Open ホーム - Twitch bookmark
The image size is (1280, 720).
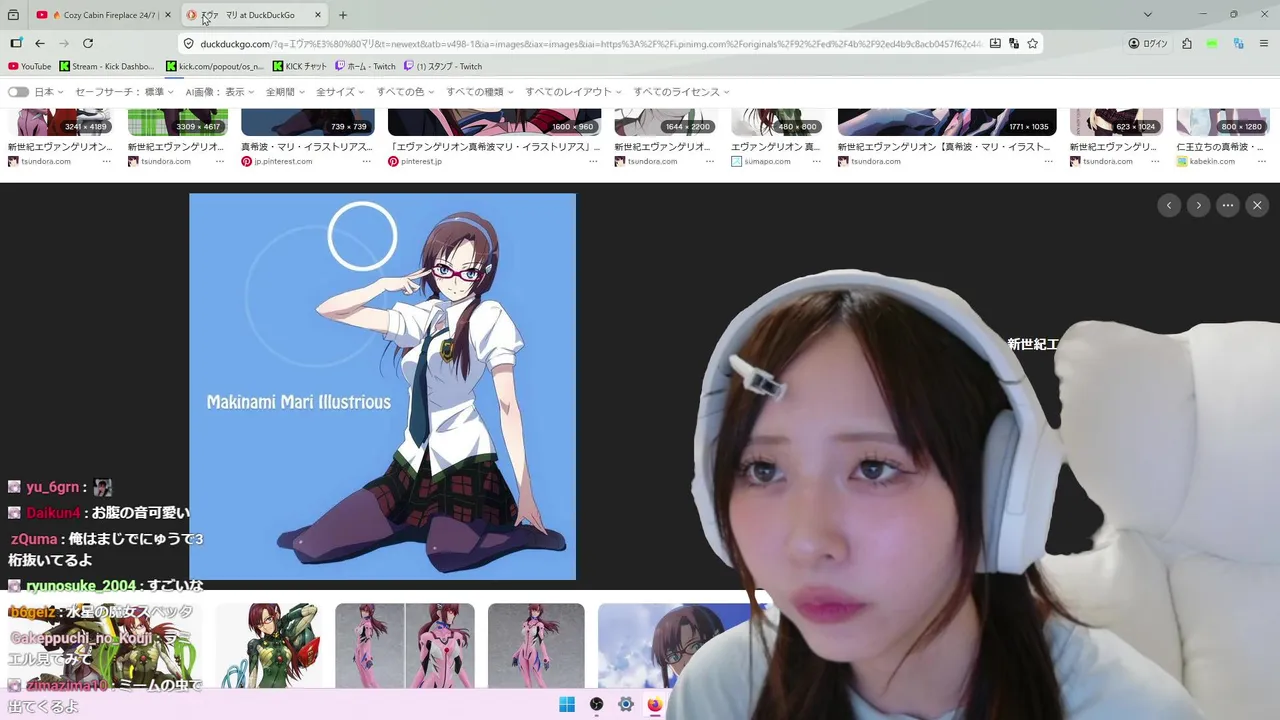tap(365, 66)
